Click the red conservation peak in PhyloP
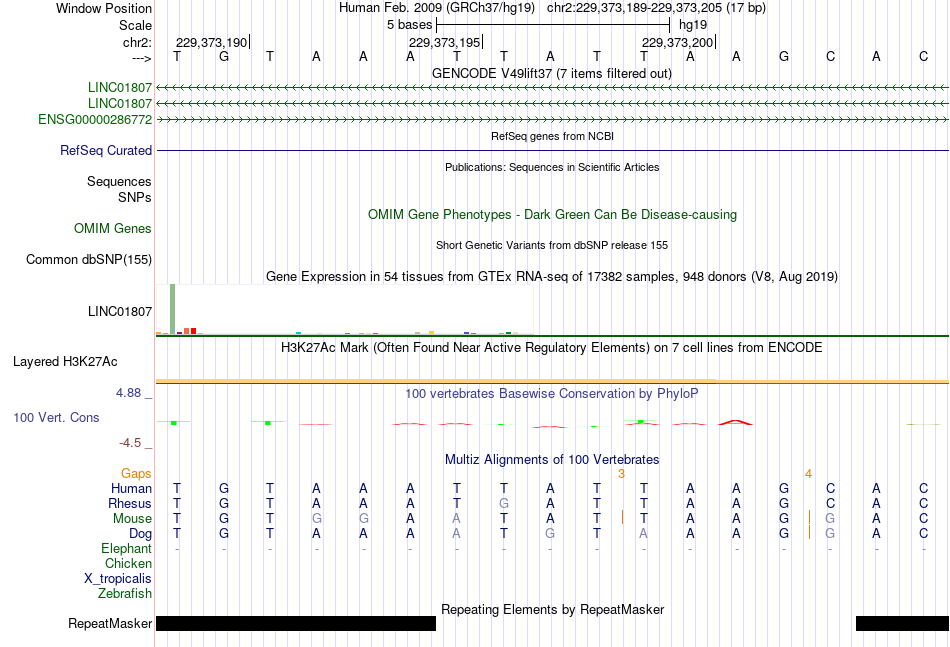The image size is (950, 647). [736, 422]
